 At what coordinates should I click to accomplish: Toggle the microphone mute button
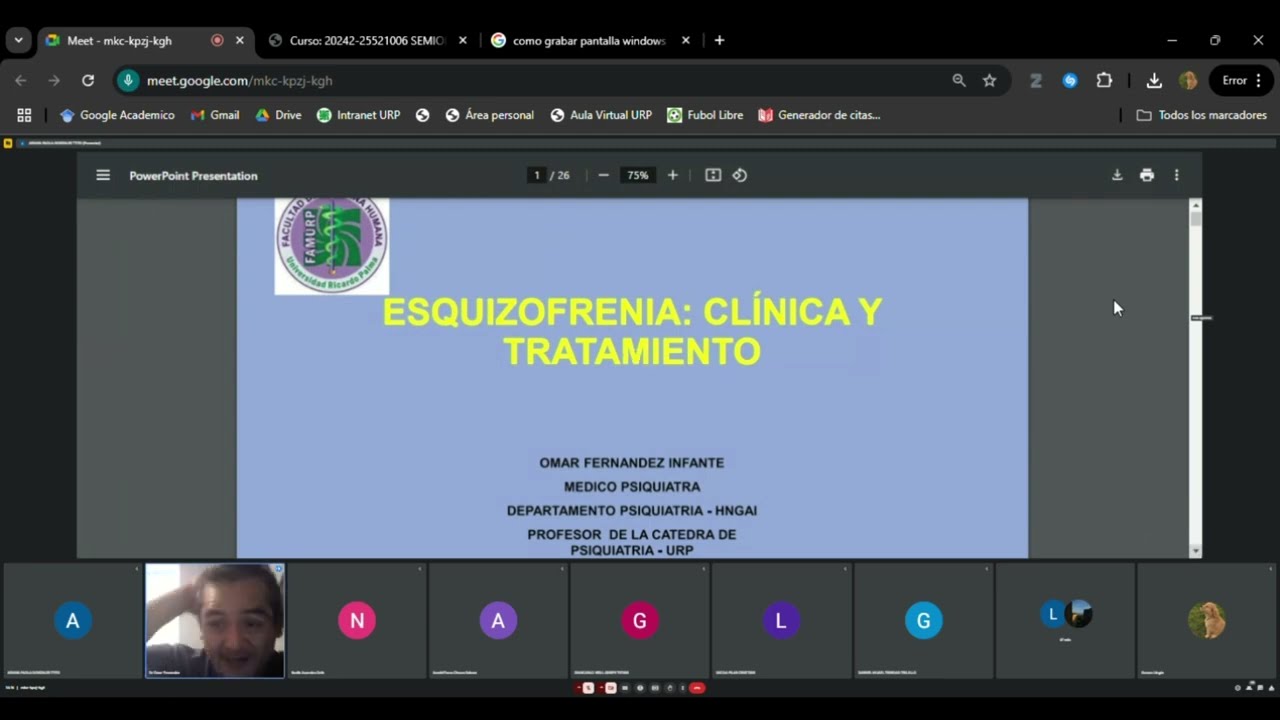pos(588,688)
